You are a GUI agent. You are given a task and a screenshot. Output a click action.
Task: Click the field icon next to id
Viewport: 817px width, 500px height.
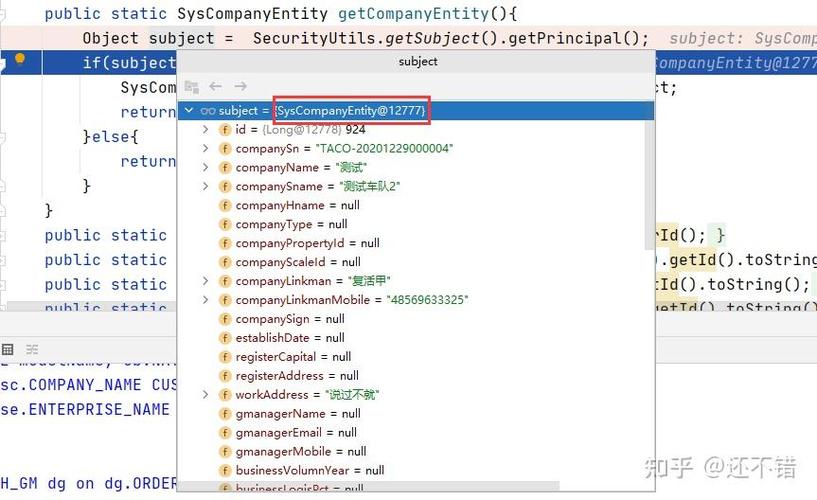pos(225,130)
